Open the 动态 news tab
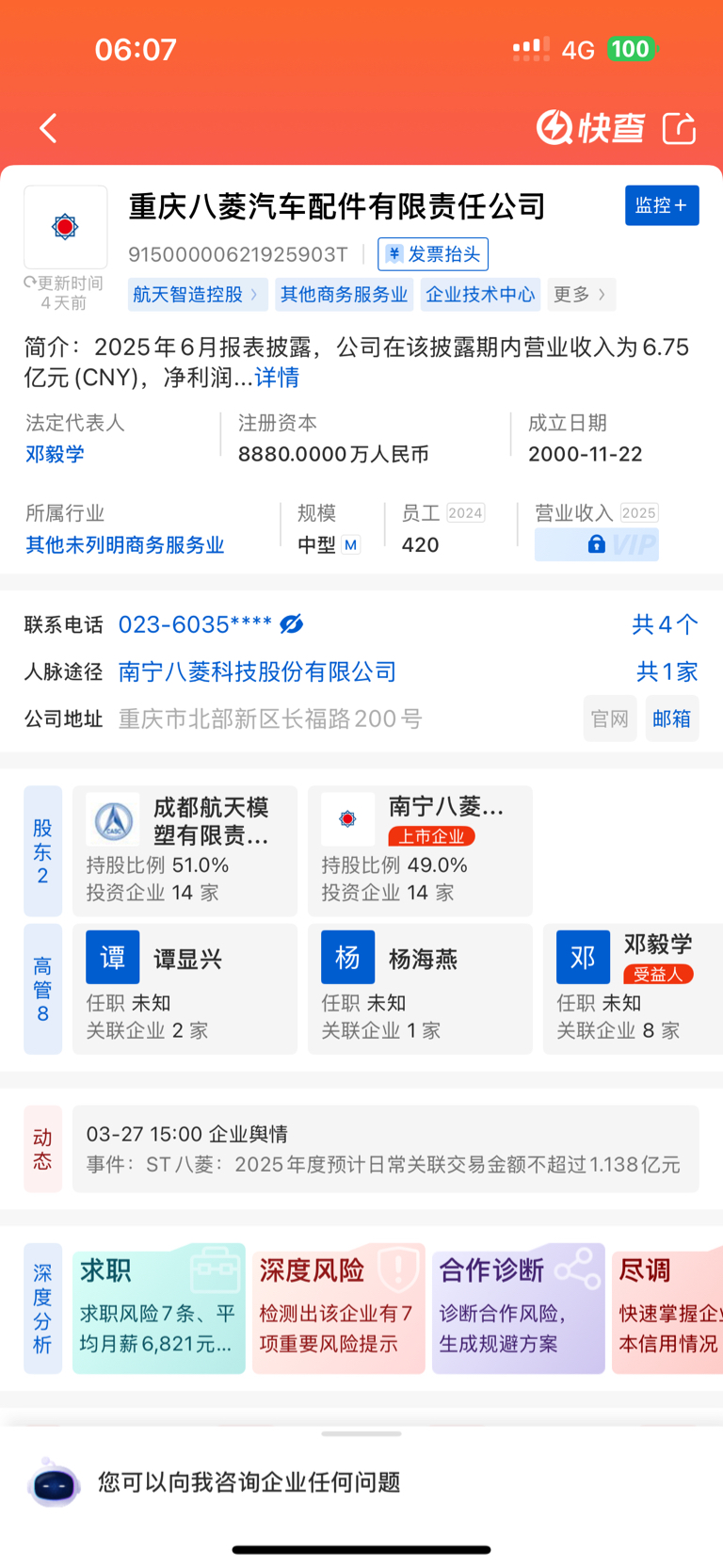Image resolution: width=723 pixels, height=1568 pixels. point(42,1149)
